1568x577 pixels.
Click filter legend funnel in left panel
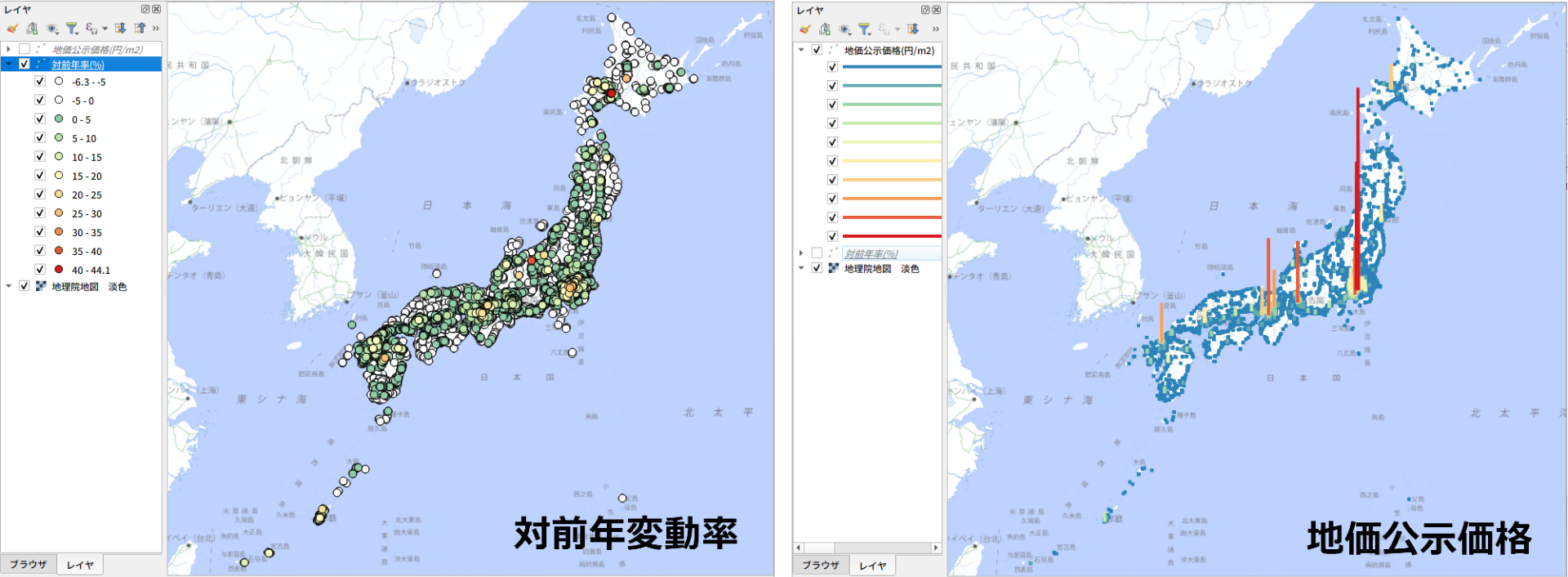tap(72, 29)
